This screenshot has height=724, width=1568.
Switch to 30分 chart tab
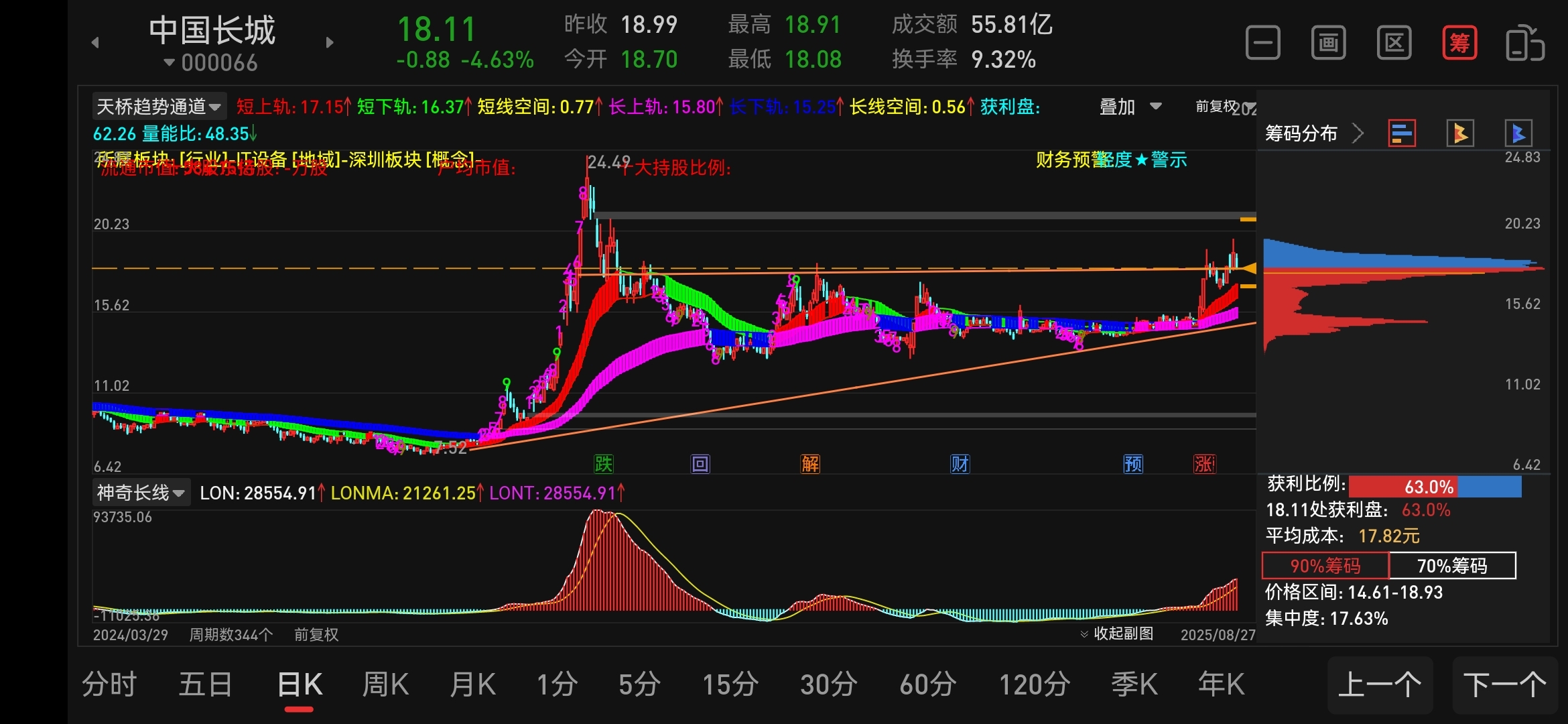(x=829, y=685)
